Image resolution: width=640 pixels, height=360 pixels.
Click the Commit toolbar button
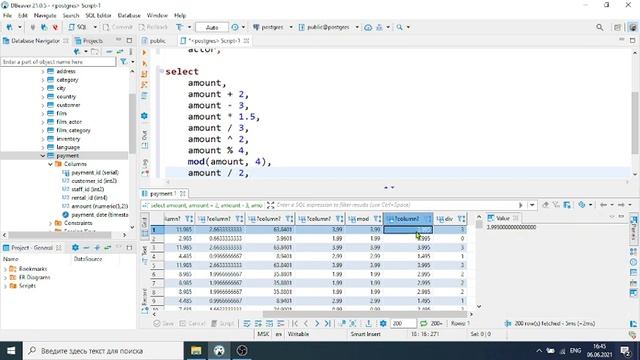pyautogui.click(x=118, y=27)
